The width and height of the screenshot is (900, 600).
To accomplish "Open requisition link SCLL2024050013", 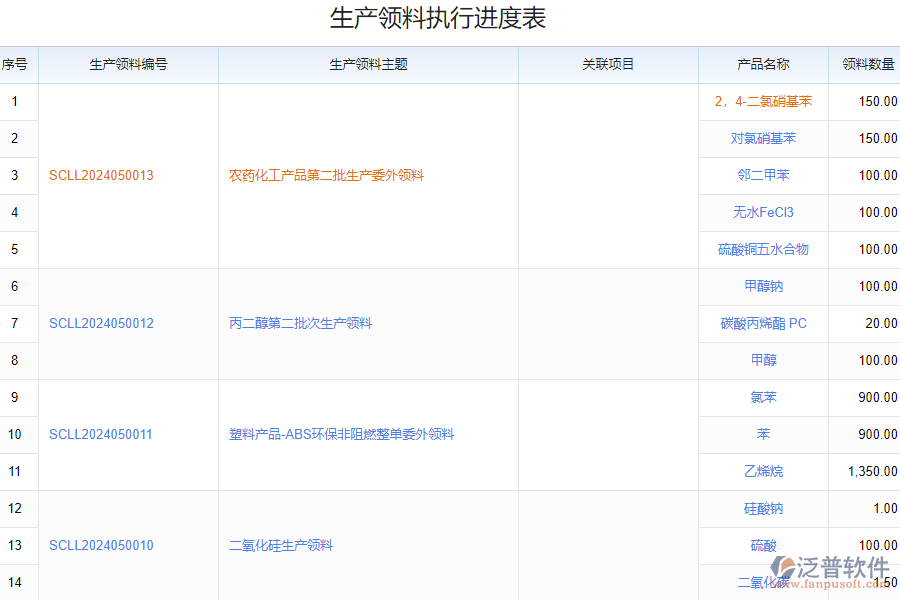I will [101, 176].
